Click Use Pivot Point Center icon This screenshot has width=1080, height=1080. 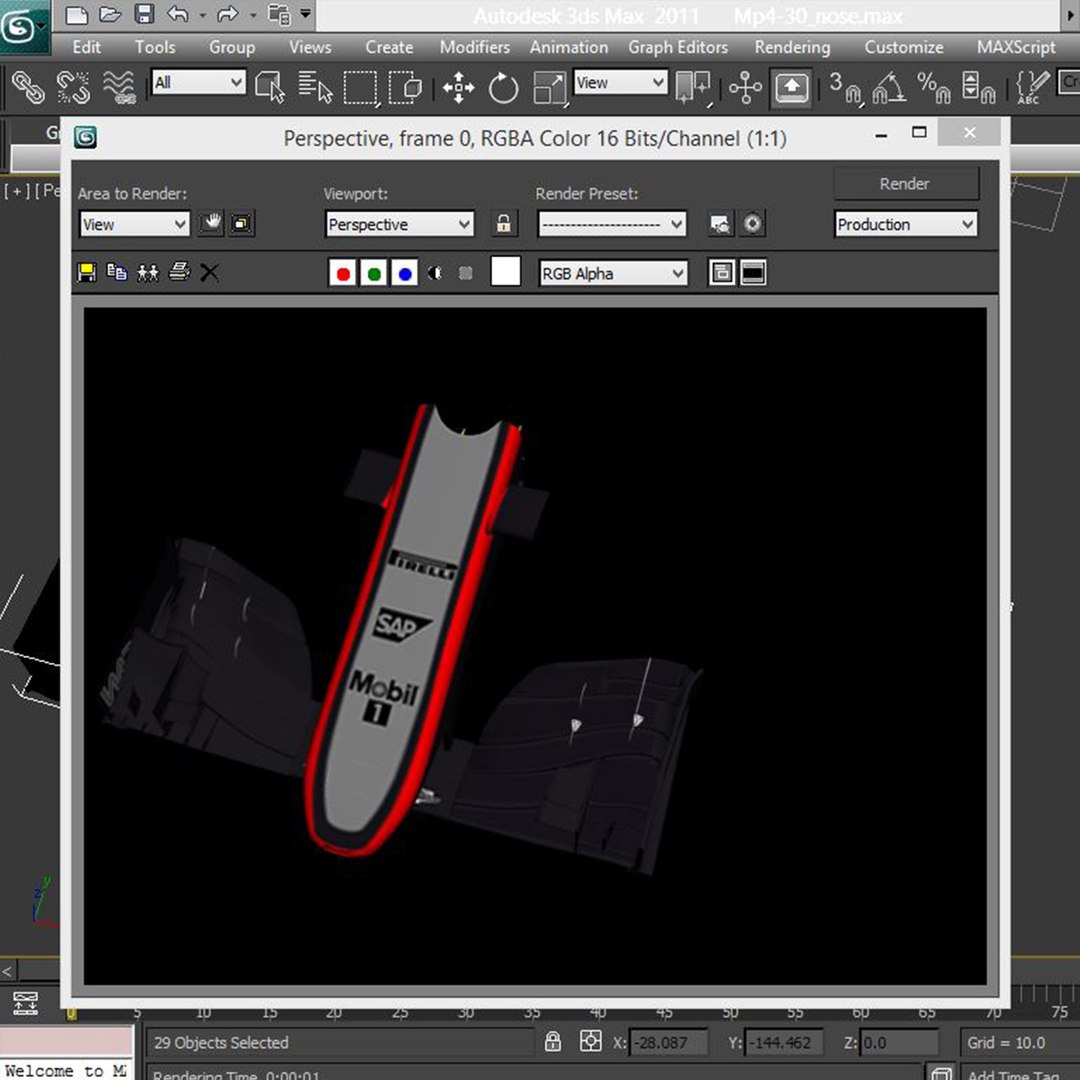(x=693, y=87)
